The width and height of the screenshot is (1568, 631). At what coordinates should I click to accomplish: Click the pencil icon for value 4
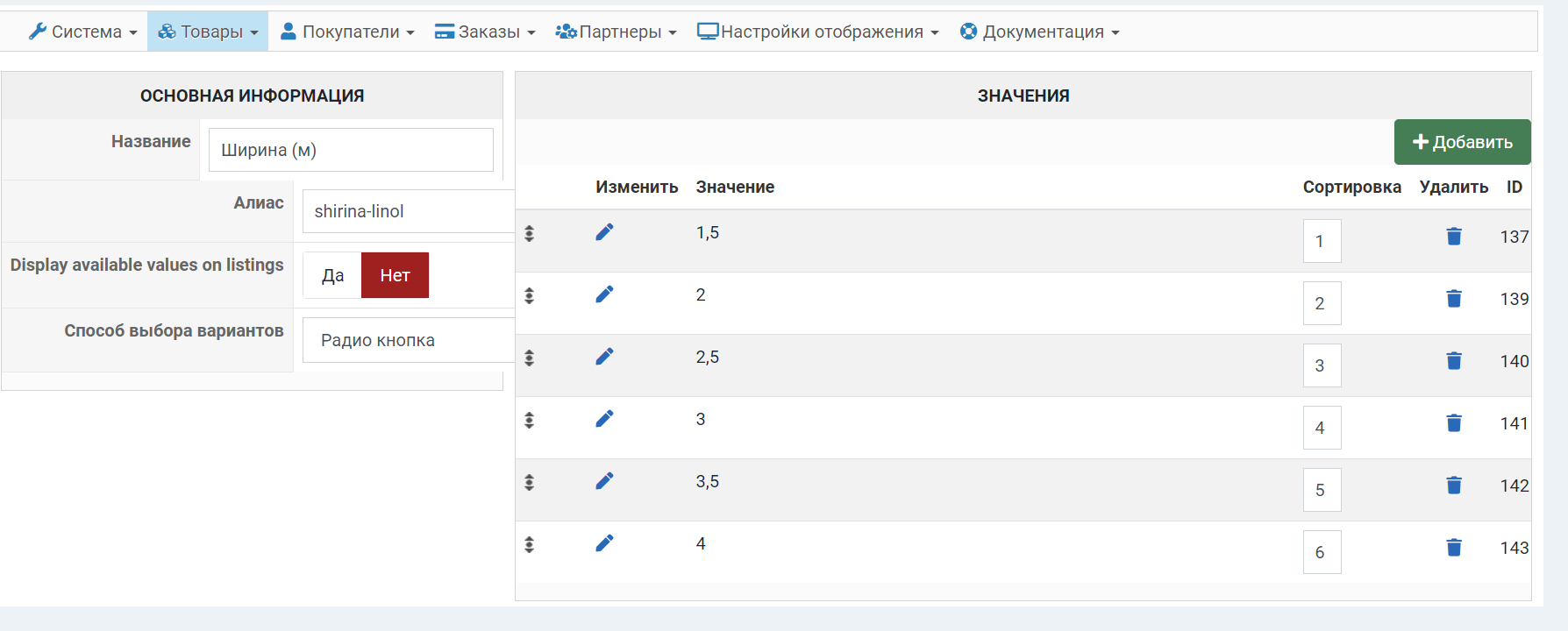(604, 543)
